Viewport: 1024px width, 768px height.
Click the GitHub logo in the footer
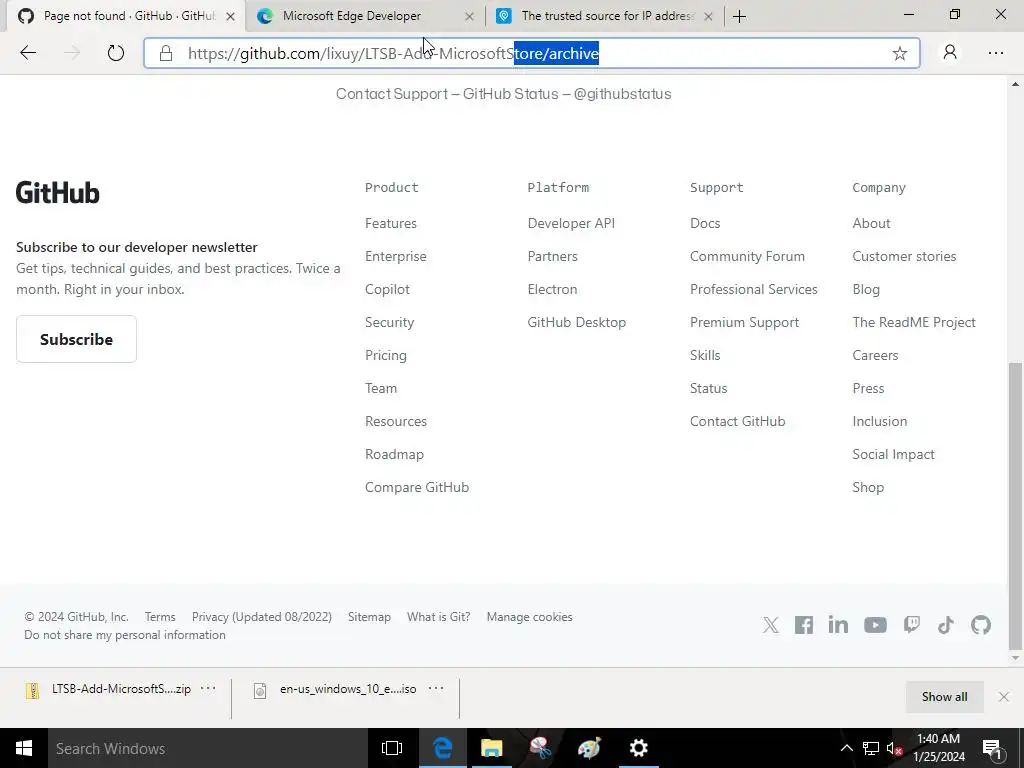coord(57,193)
